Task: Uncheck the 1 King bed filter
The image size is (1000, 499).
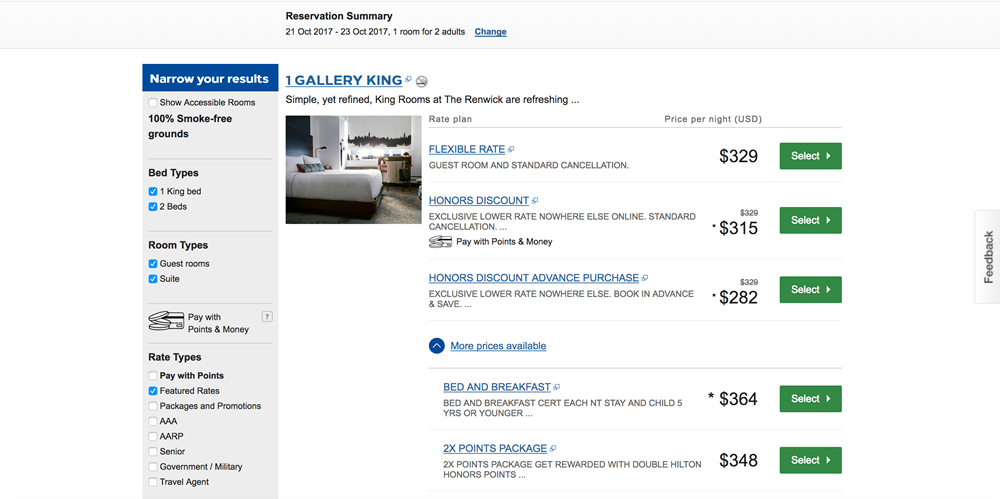Action: click(153, 192)
